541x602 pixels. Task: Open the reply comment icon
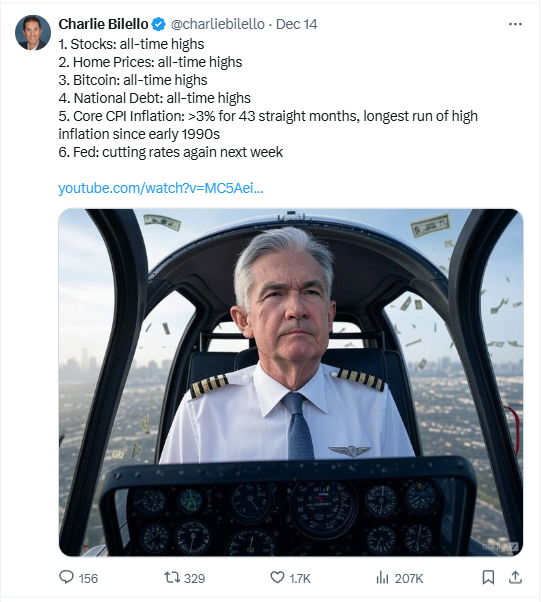[x=66, y=577]
